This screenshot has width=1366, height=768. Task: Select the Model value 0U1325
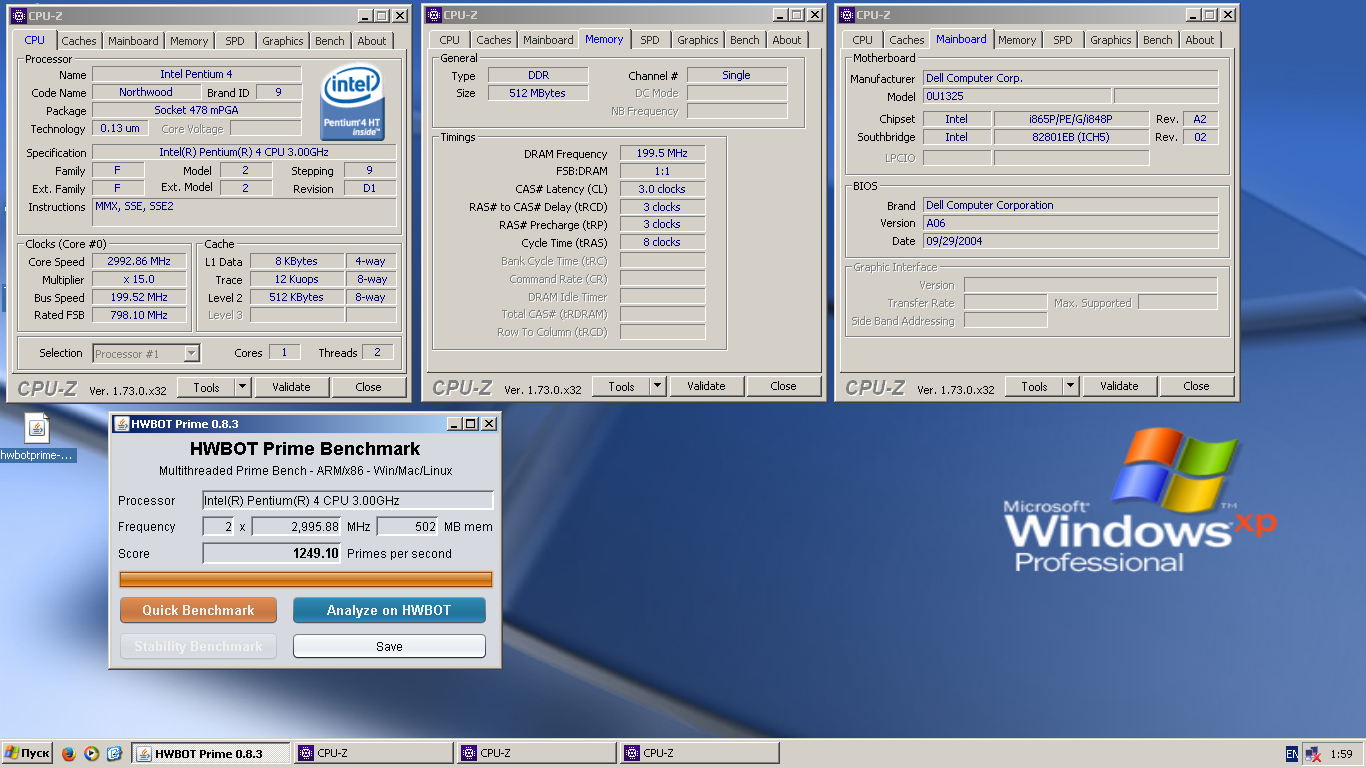pos(1017,96)
